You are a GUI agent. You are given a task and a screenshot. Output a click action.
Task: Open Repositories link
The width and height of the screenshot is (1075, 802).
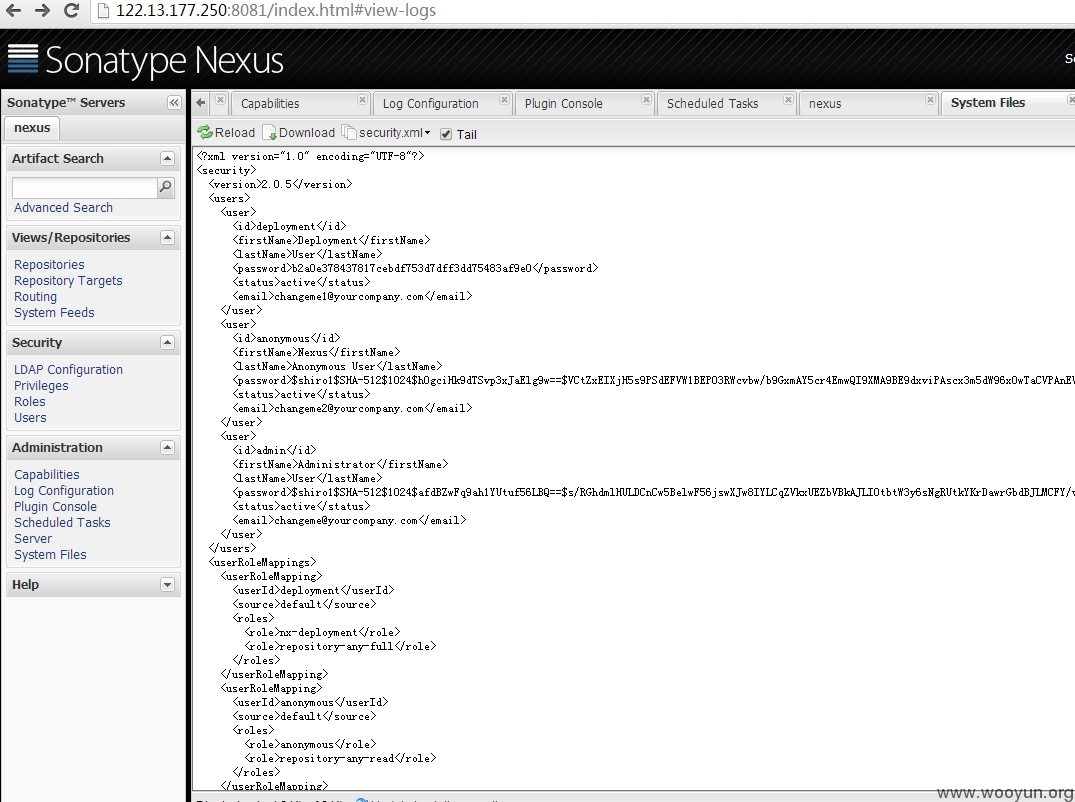[49, 265]
